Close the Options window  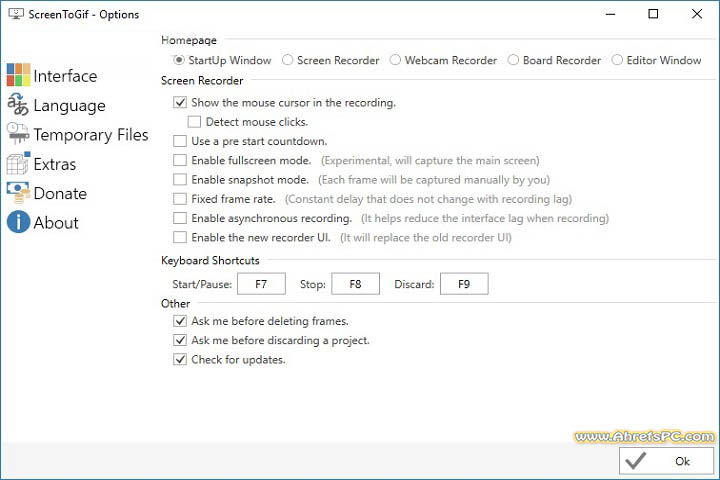pos(697,14)
